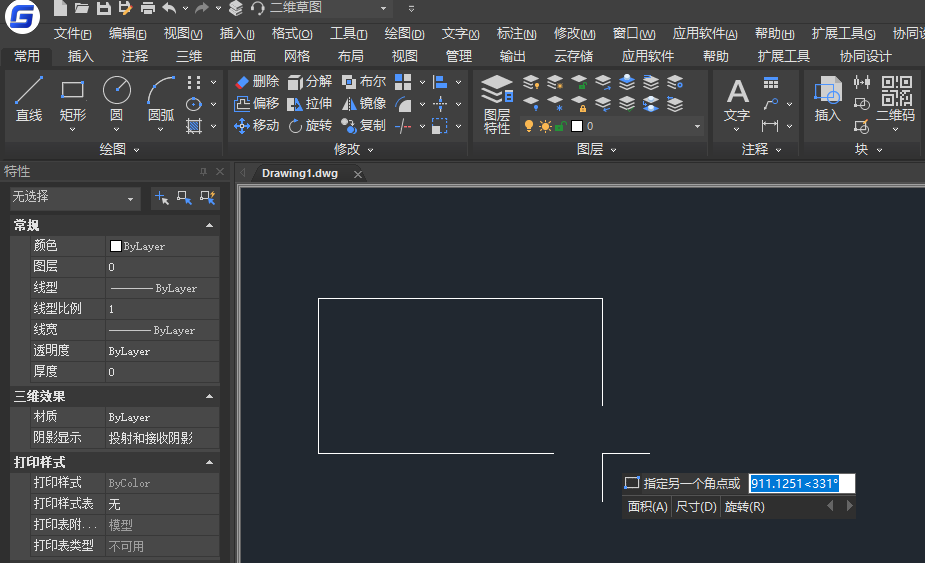Click the QR code (二维码) tool
This screenshot has width=925, height=563.
(896, 99)
